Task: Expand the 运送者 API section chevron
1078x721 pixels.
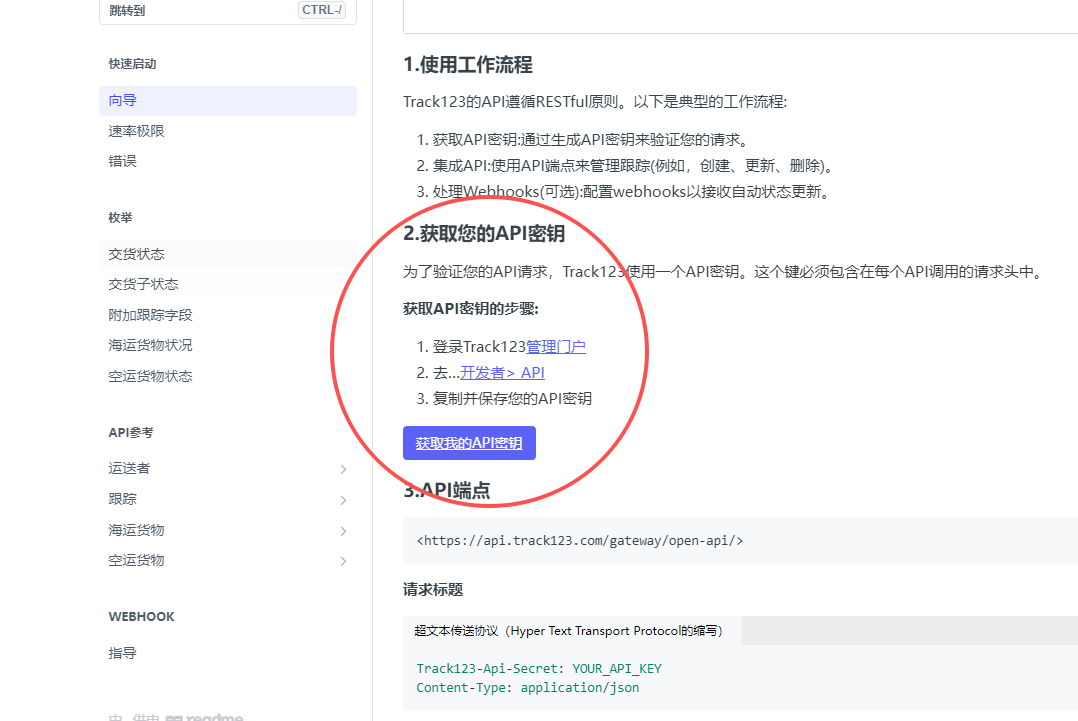Action: point(343,469)
